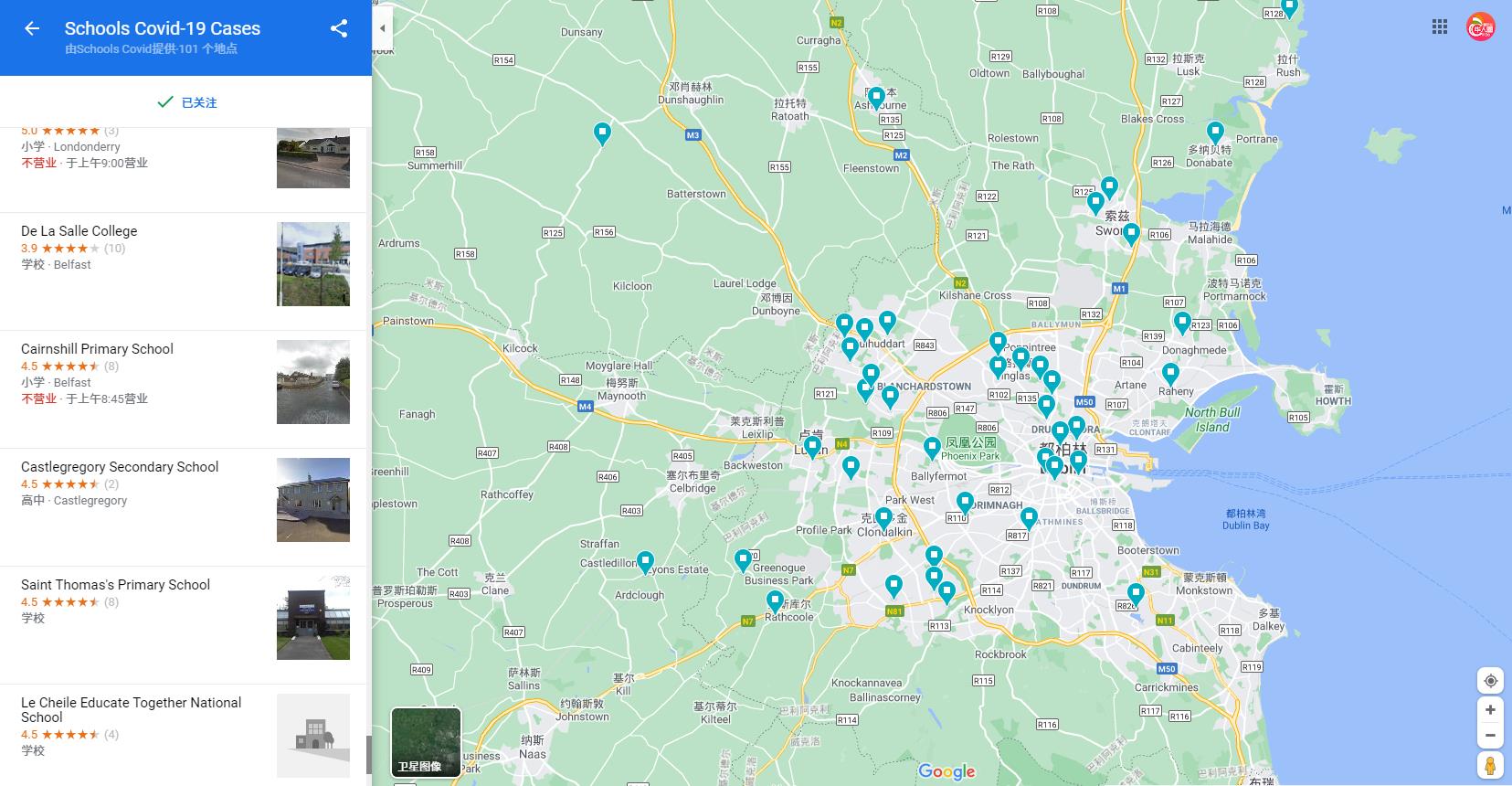This screenshot has height=786, width=1512.
Task: Select the Le Cheile placeholder building image
Action: [x=313, y=736]
